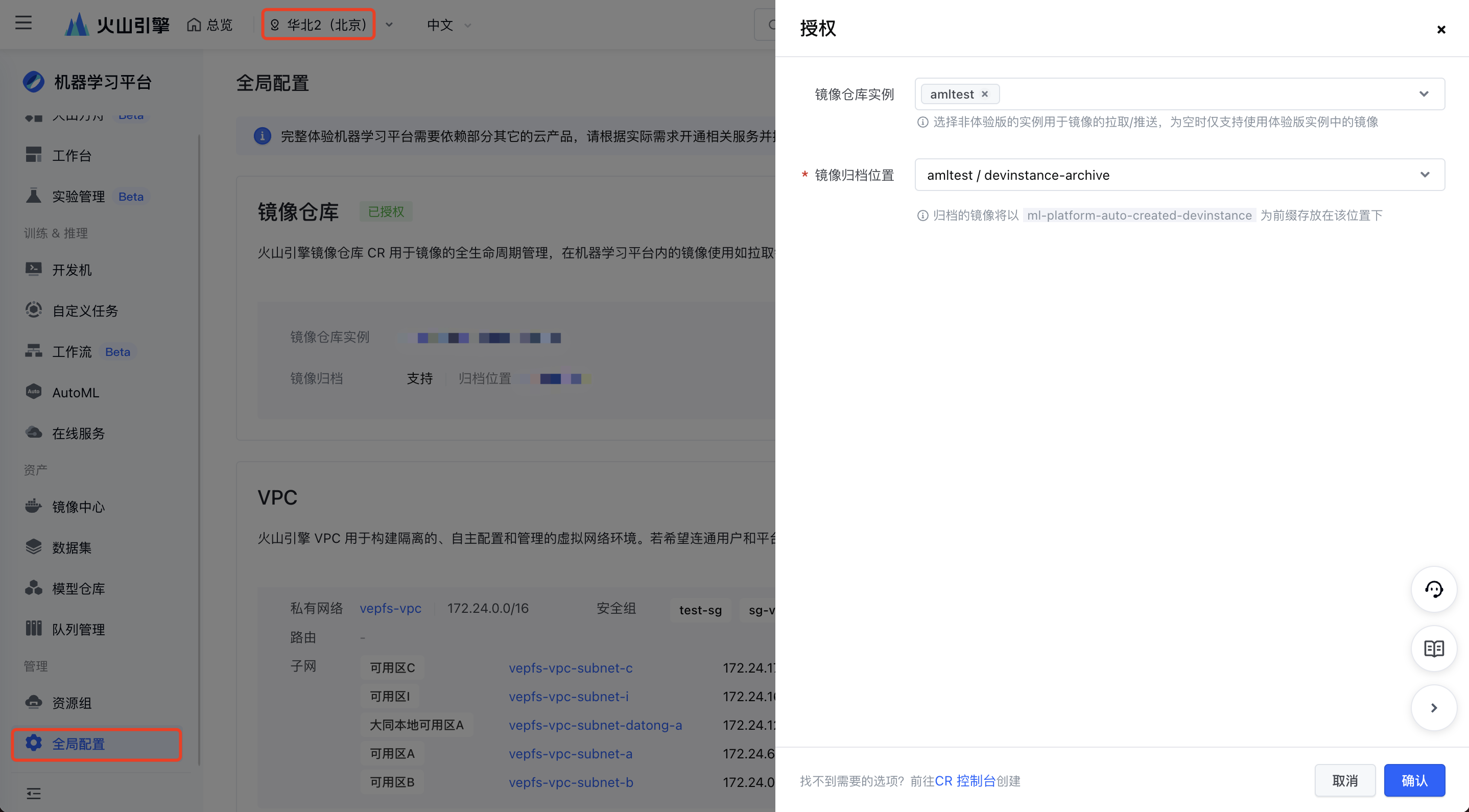
Task: Click info icon in the blue notice banner
Action: point(263,136)
